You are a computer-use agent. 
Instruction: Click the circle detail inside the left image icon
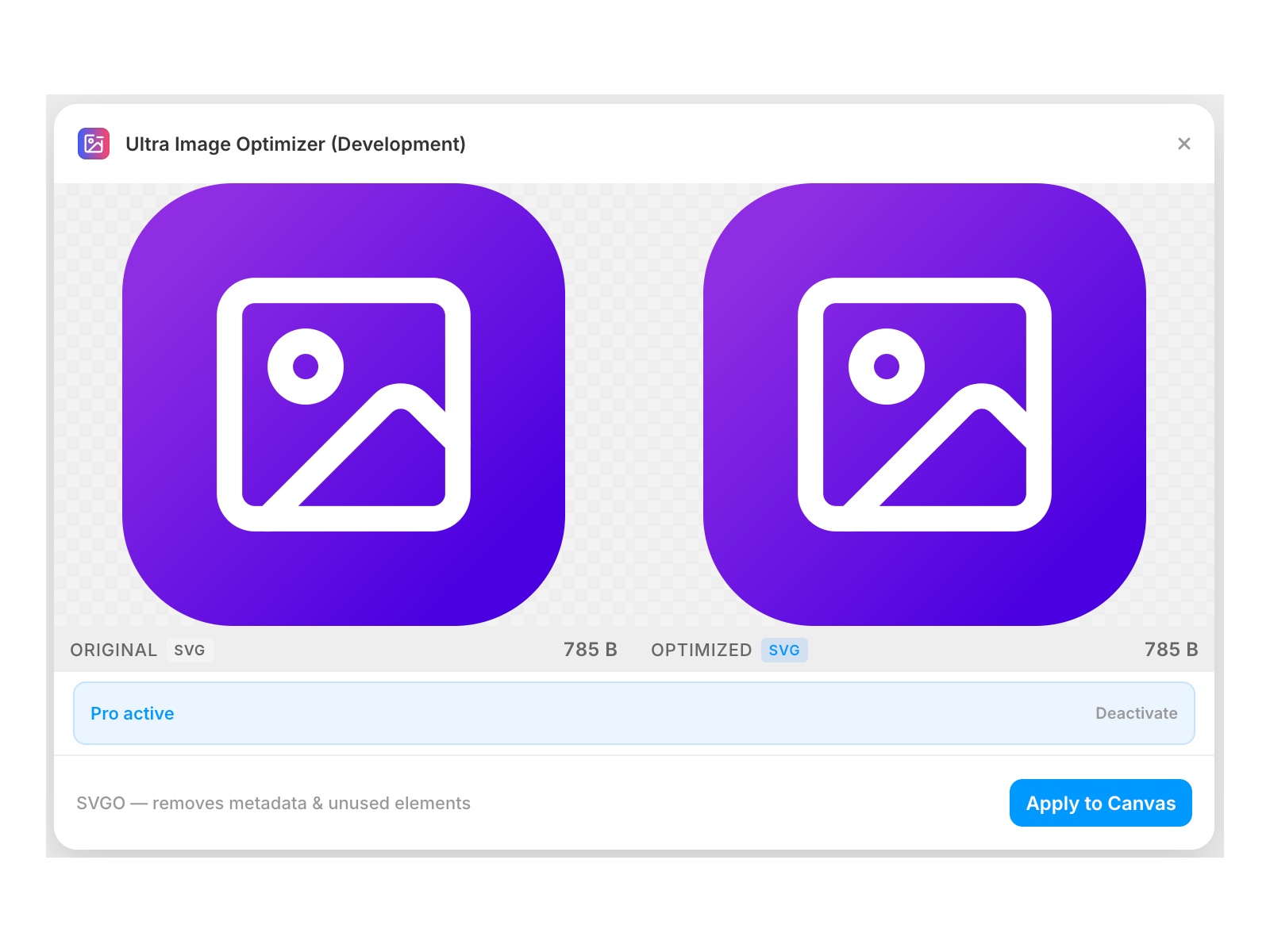coord(306,367)
